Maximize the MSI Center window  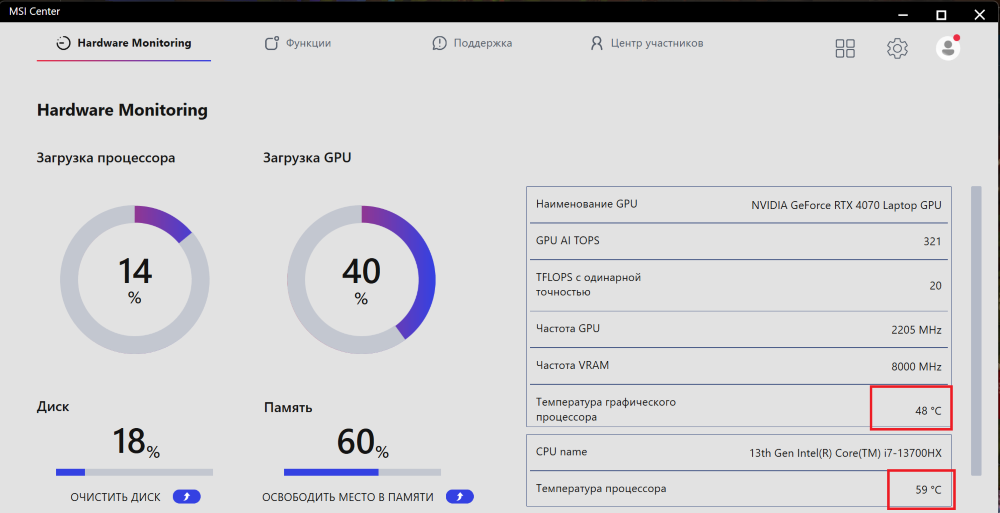click(941, 14)
